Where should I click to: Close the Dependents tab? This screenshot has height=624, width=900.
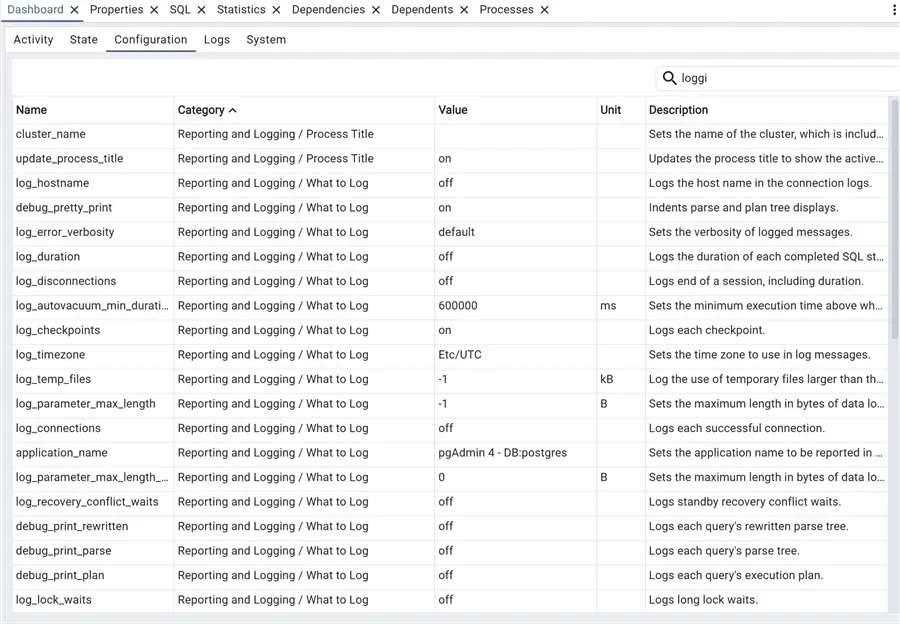click(x=462, y=9)
